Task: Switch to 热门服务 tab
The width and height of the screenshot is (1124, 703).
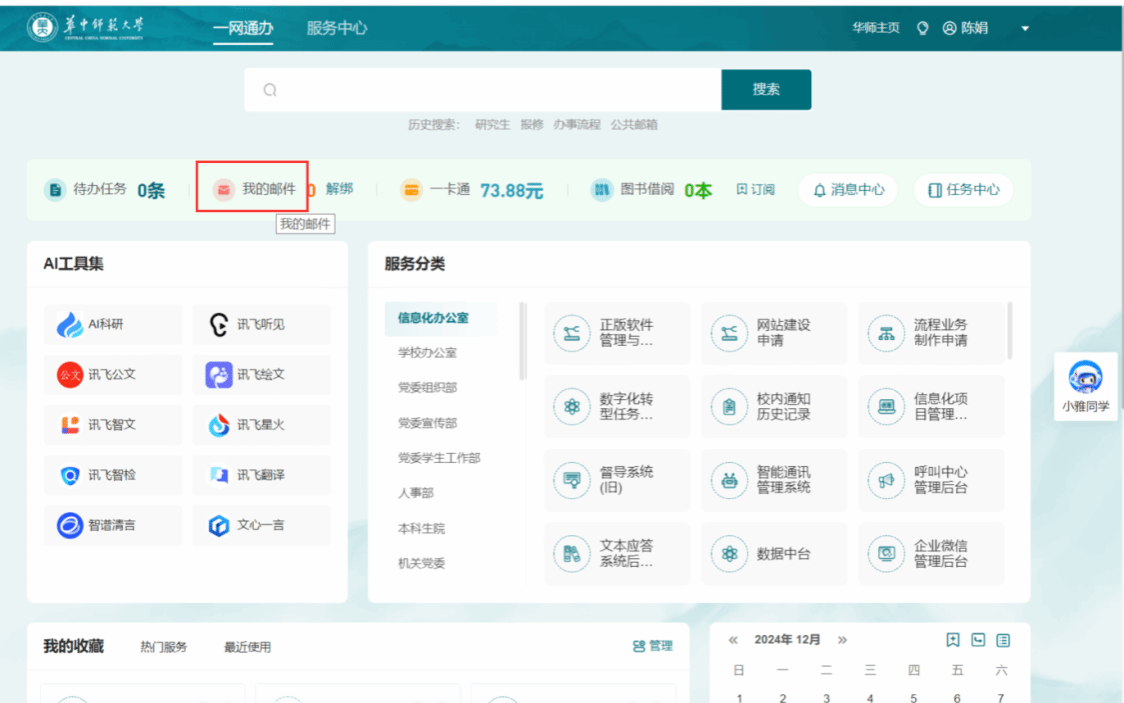Action: tap(163, 647)
